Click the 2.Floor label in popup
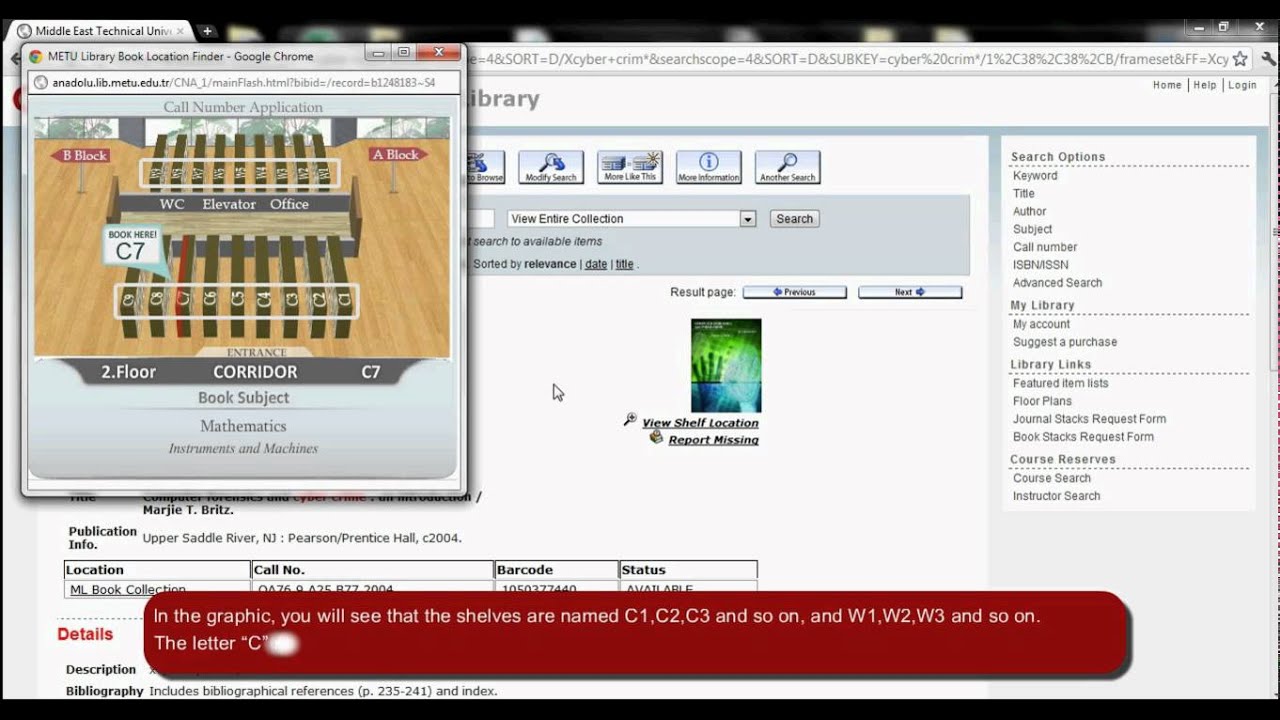 [x=128, y=372]
